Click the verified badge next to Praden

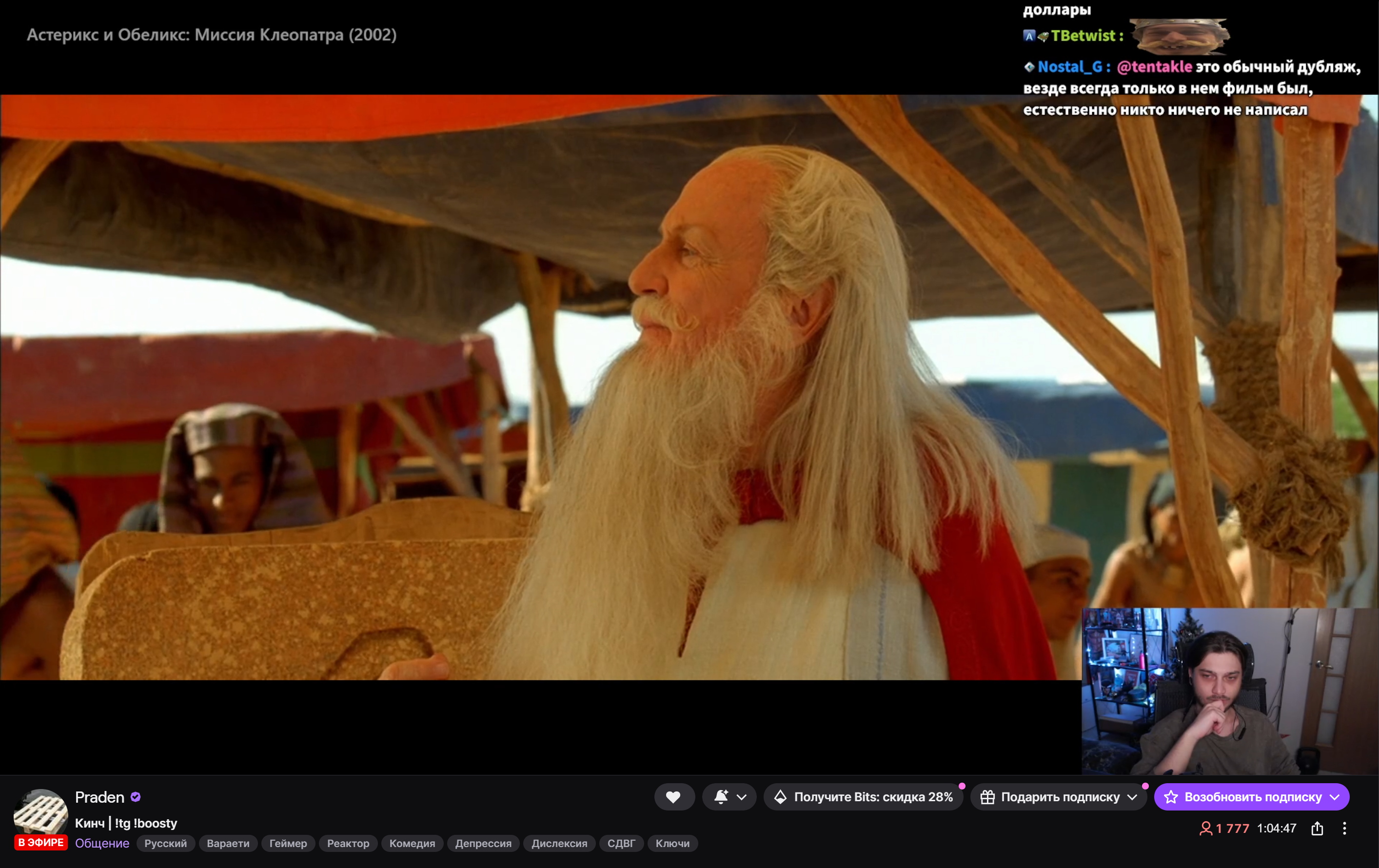click(x=136, y=797)
